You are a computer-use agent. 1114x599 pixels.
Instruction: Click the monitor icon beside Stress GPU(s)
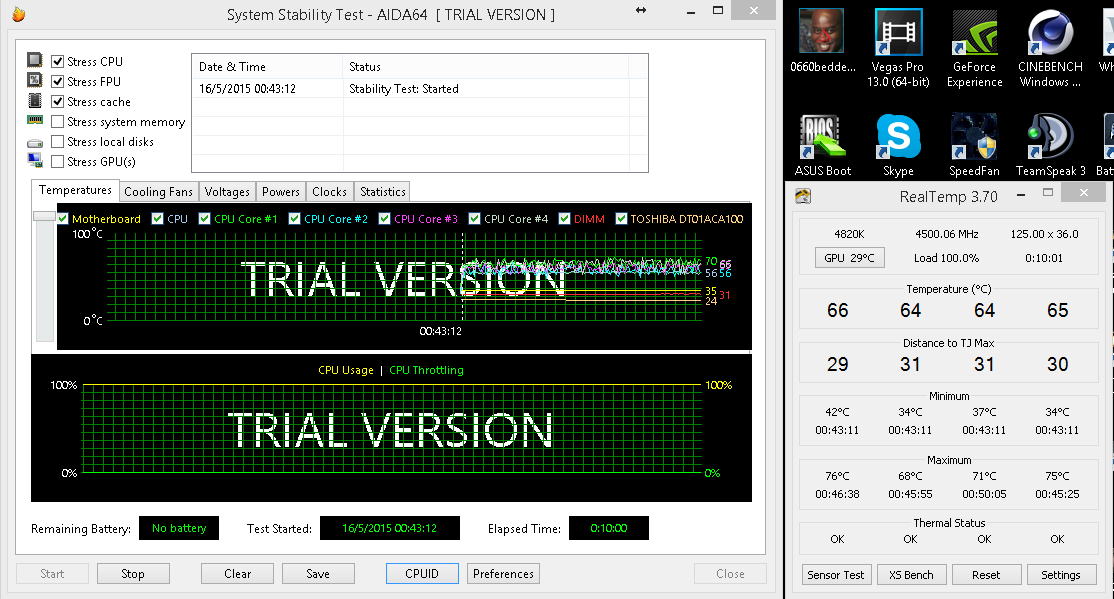35,161
